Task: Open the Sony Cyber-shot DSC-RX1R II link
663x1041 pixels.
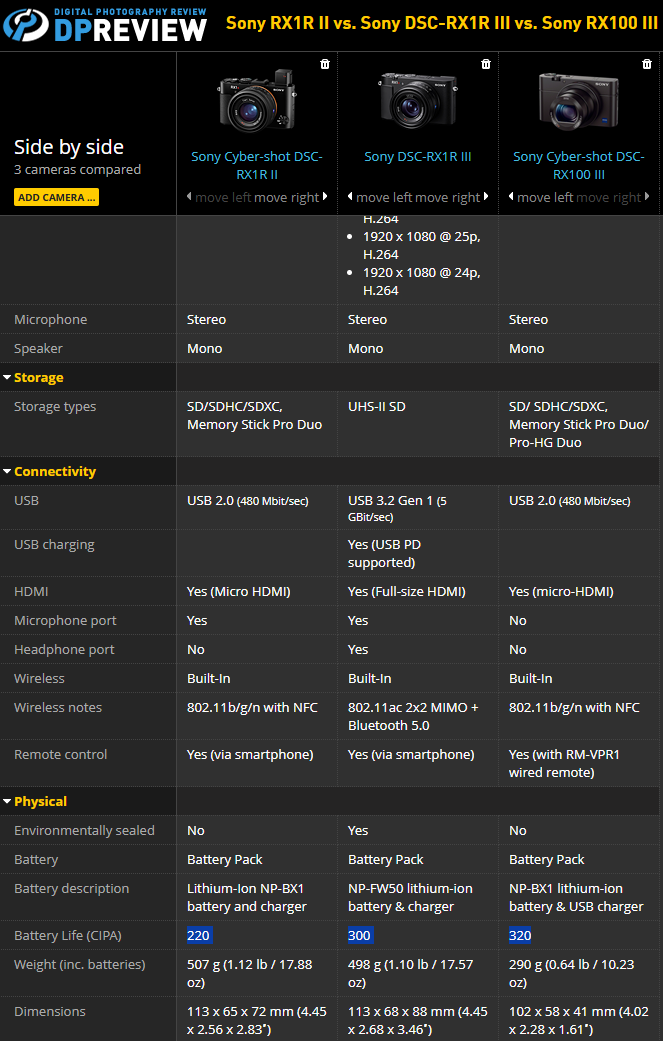Action: (257, 165)
